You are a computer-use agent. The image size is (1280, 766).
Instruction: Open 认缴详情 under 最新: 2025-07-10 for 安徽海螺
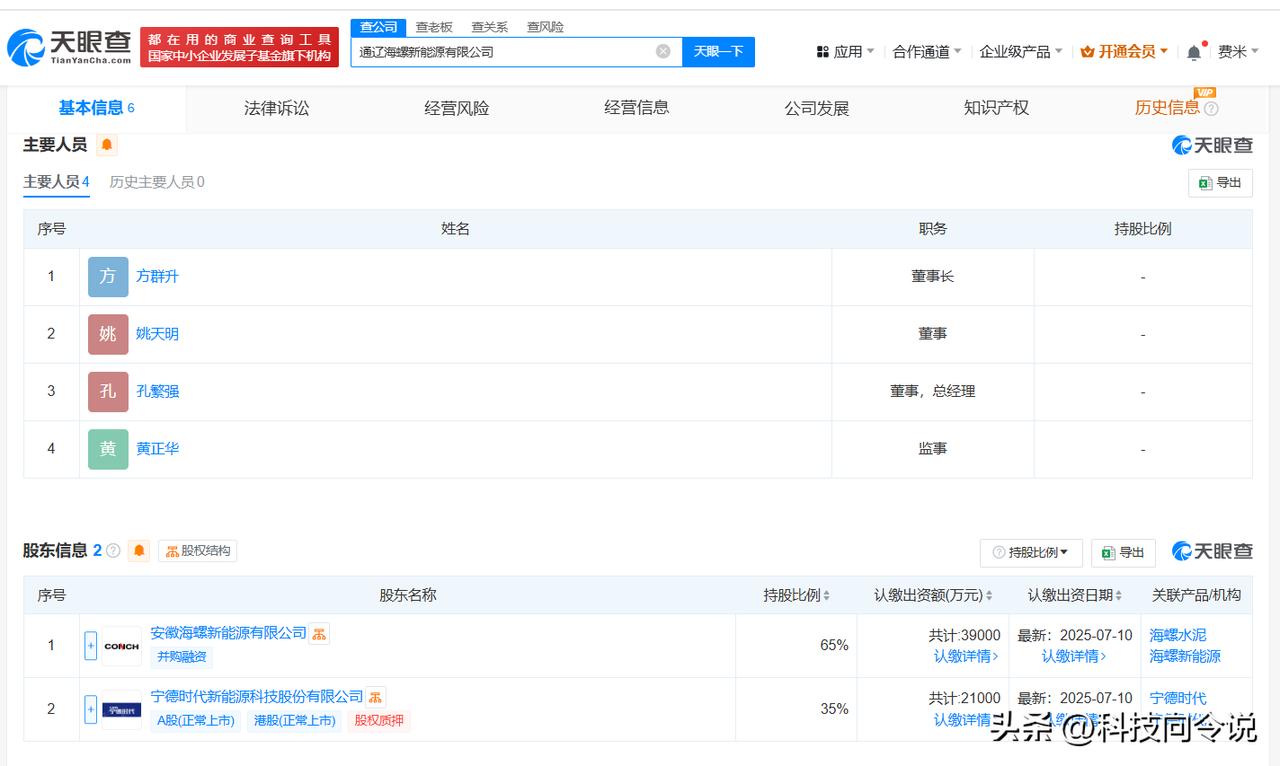point(1074,656)
